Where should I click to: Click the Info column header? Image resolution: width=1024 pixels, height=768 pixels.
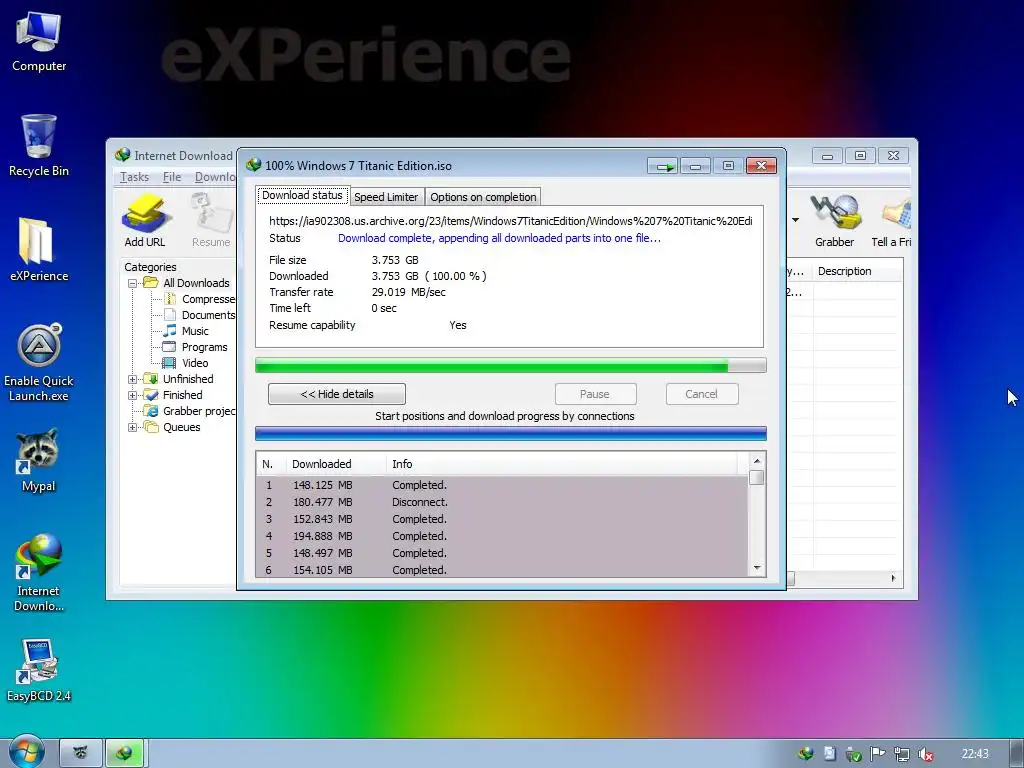click(562, 464)
